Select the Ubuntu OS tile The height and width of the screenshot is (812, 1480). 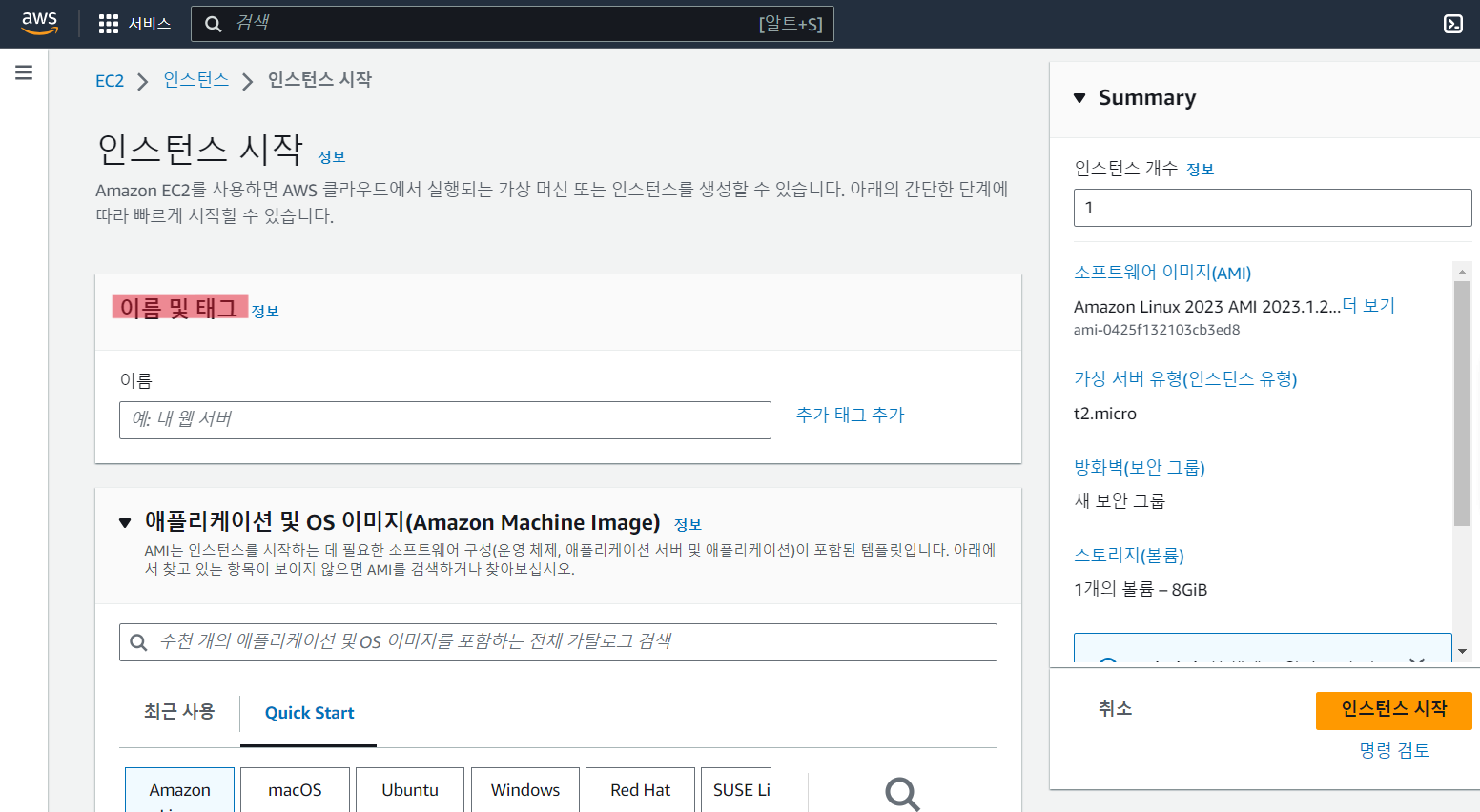click(410, 790)
